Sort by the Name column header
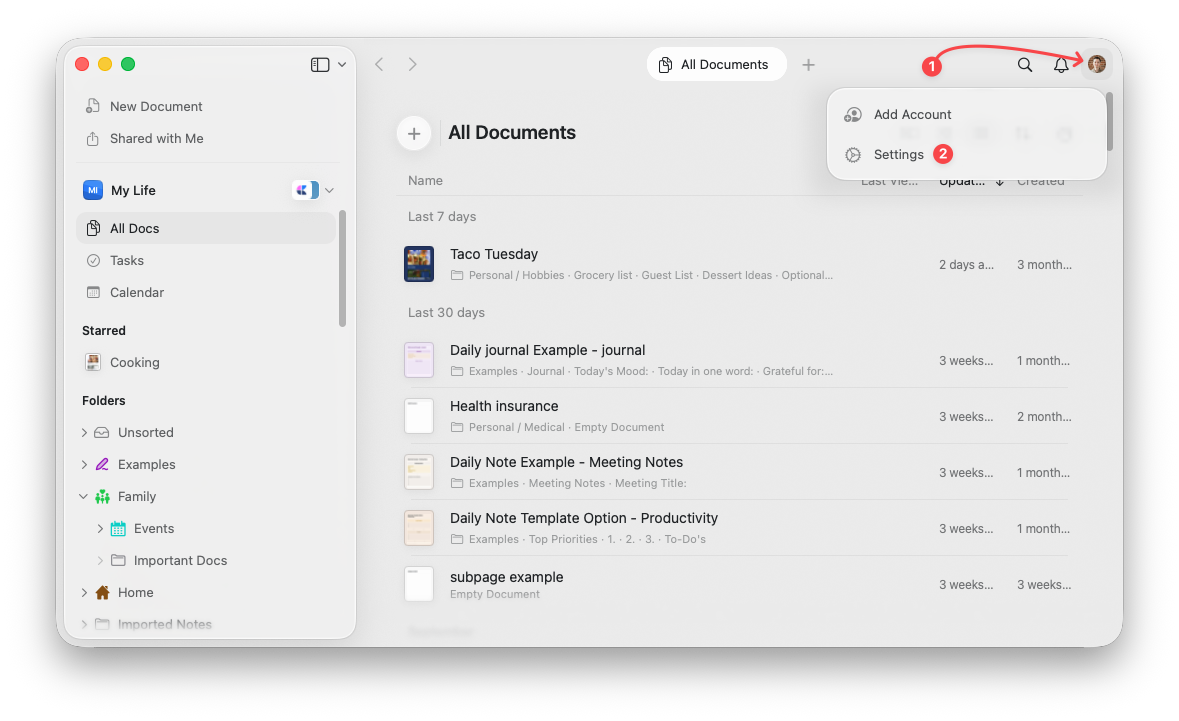The image size is (1179, 721). [426, 180]
